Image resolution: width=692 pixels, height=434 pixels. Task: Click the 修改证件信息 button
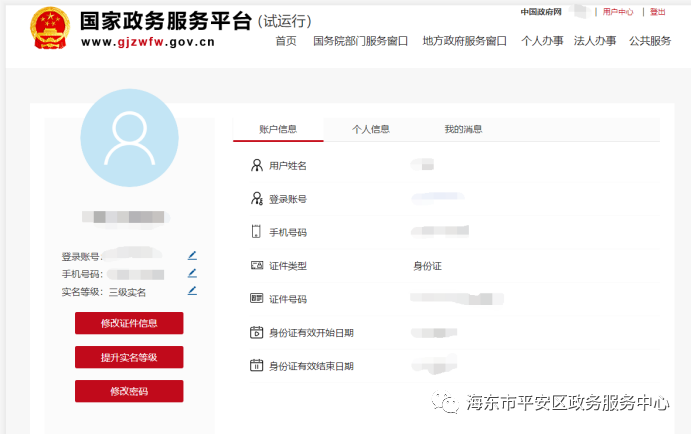click(129, 323)
